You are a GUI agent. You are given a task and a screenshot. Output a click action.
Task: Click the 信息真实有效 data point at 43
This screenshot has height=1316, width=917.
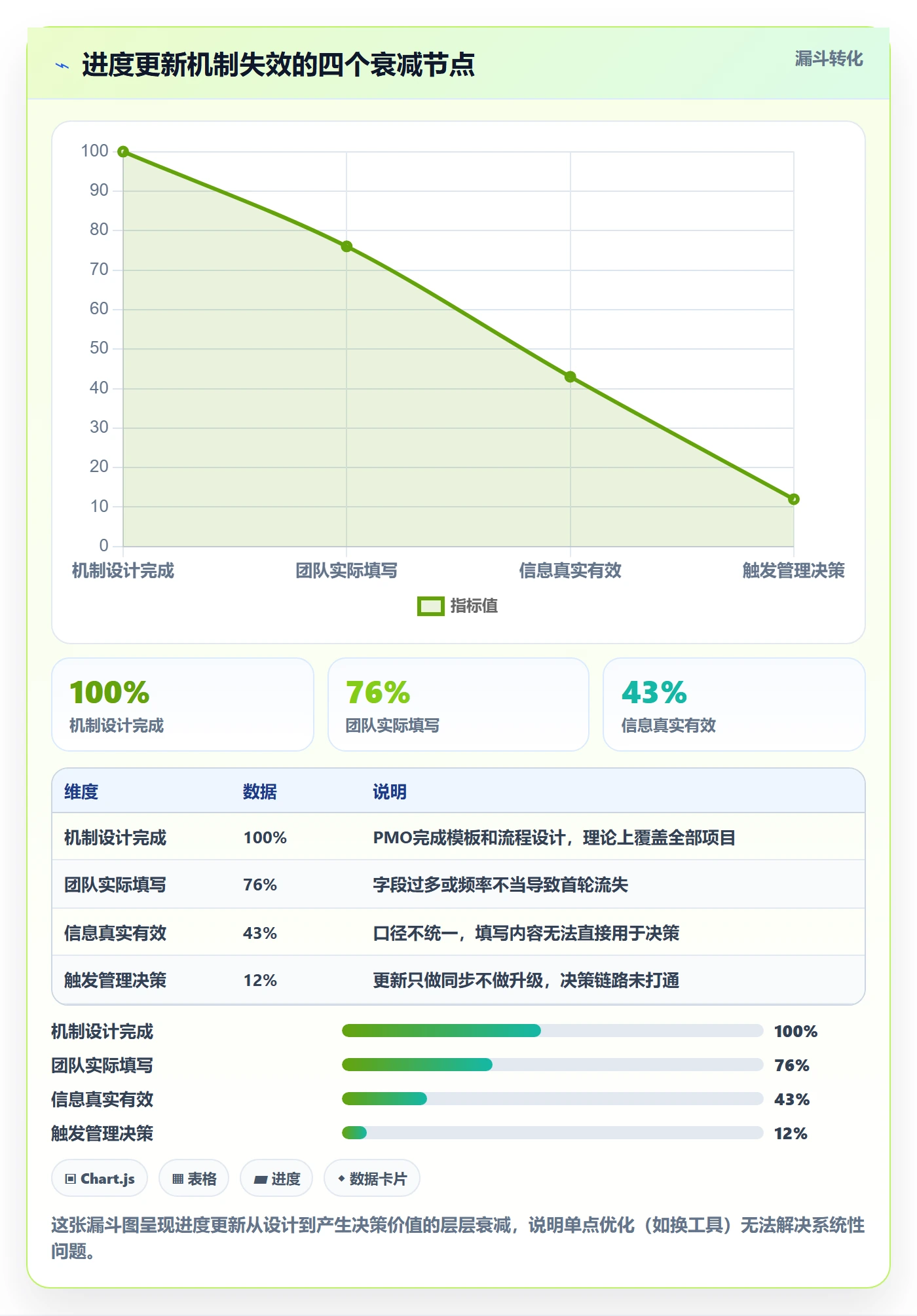[x=571, y=377]
